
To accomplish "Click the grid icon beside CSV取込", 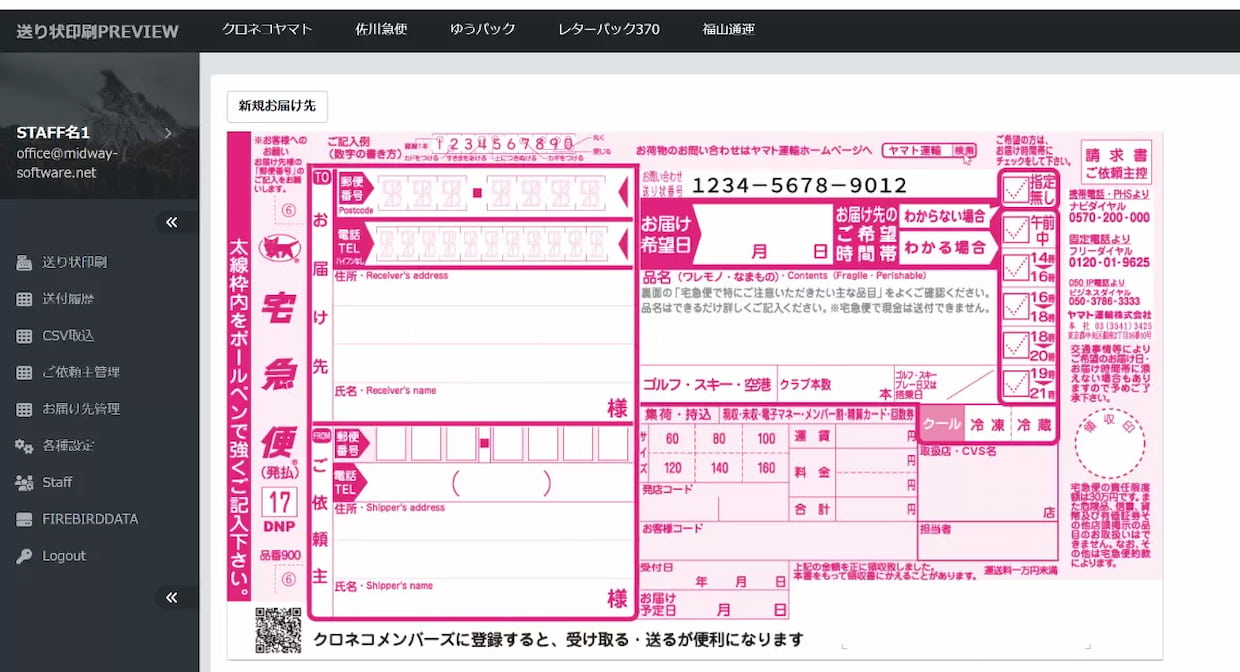I will click(x=25, y=336).
